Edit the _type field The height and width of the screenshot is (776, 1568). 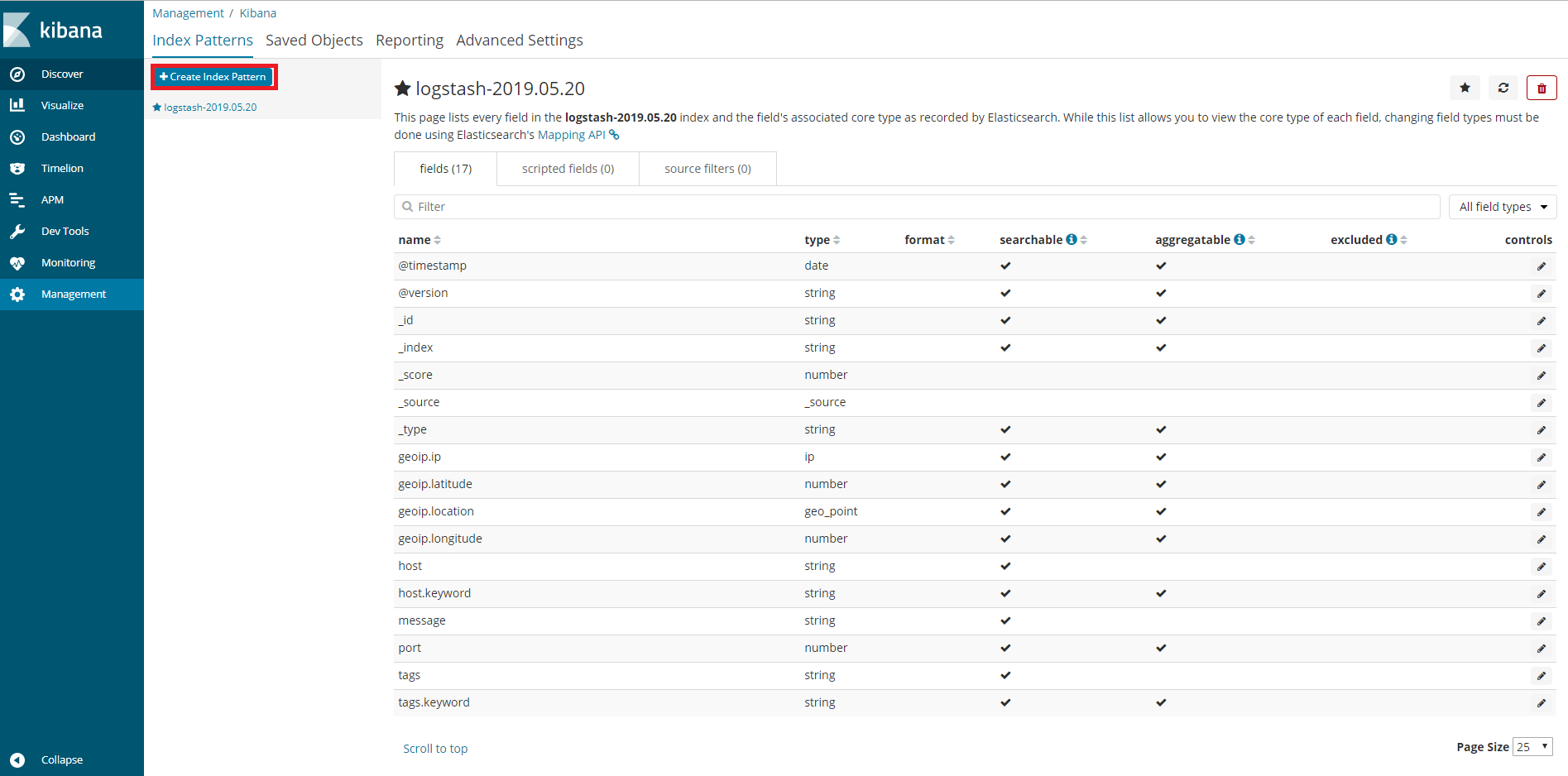[x=1542, y=430]
